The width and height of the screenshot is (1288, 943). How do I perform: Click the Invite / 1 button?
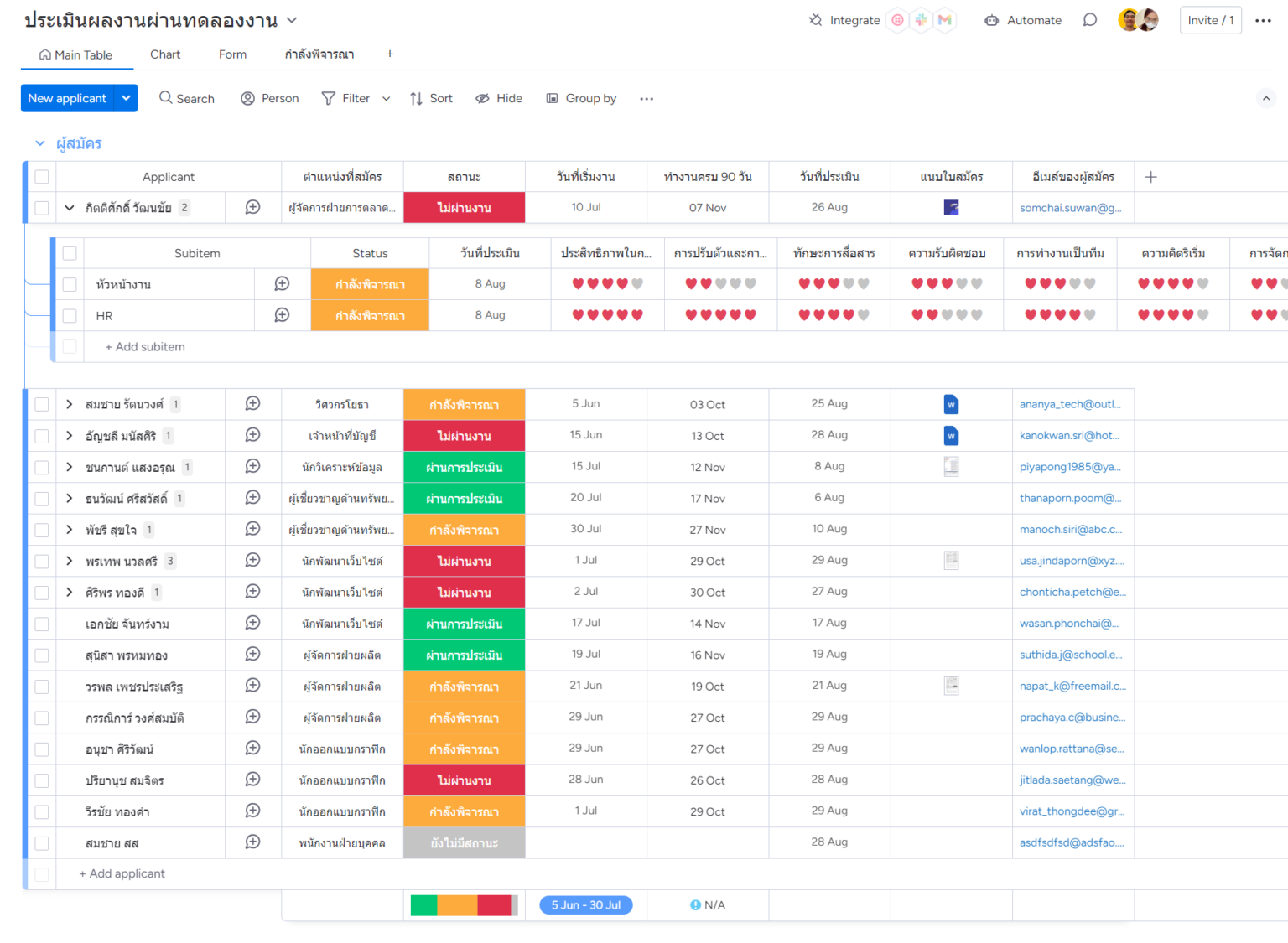(x=1210, y=20)
